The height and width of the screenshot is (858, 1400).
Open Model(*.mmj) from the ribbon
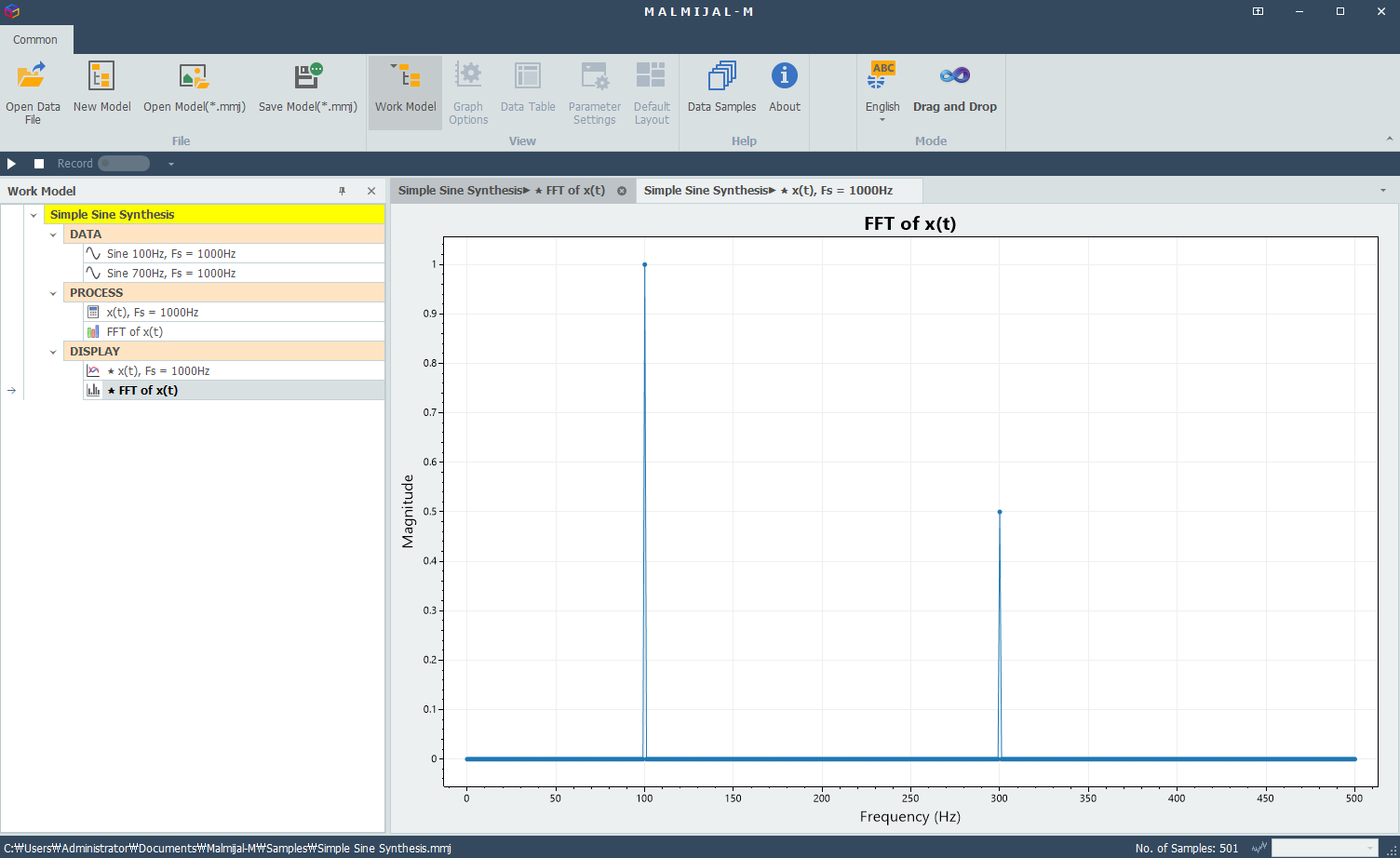[x=195, y=88]
